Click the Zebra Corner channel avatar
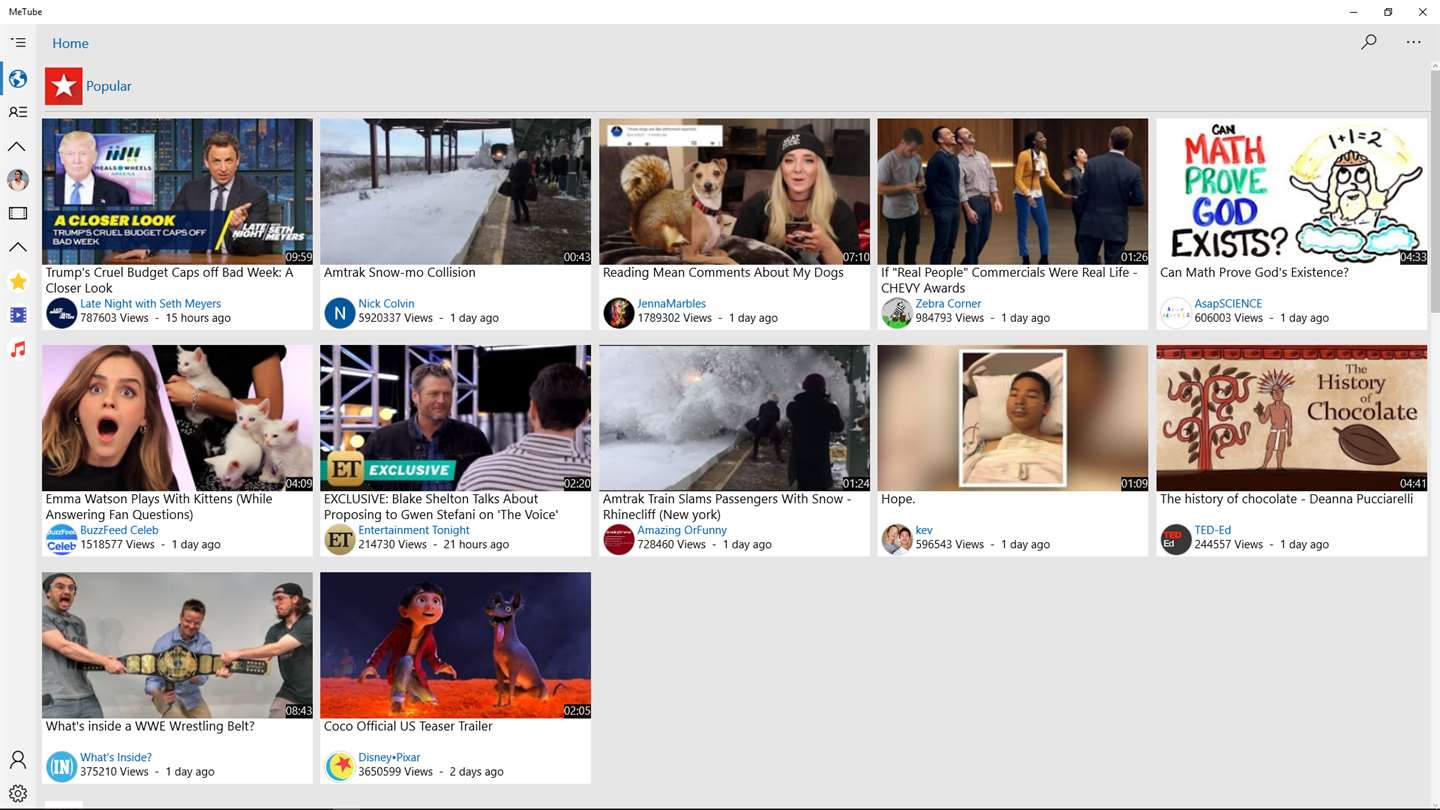1440x810 pixels. point(897,313)
